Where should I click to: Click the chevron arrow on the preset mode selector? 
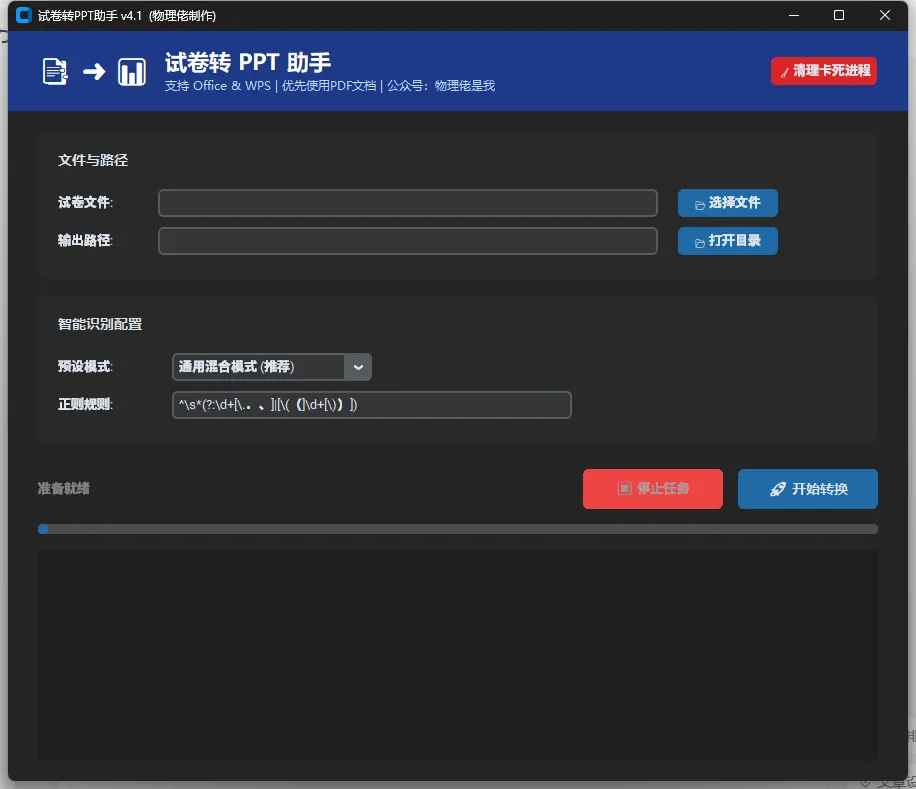pyautogui.click(x=358, y=366)
